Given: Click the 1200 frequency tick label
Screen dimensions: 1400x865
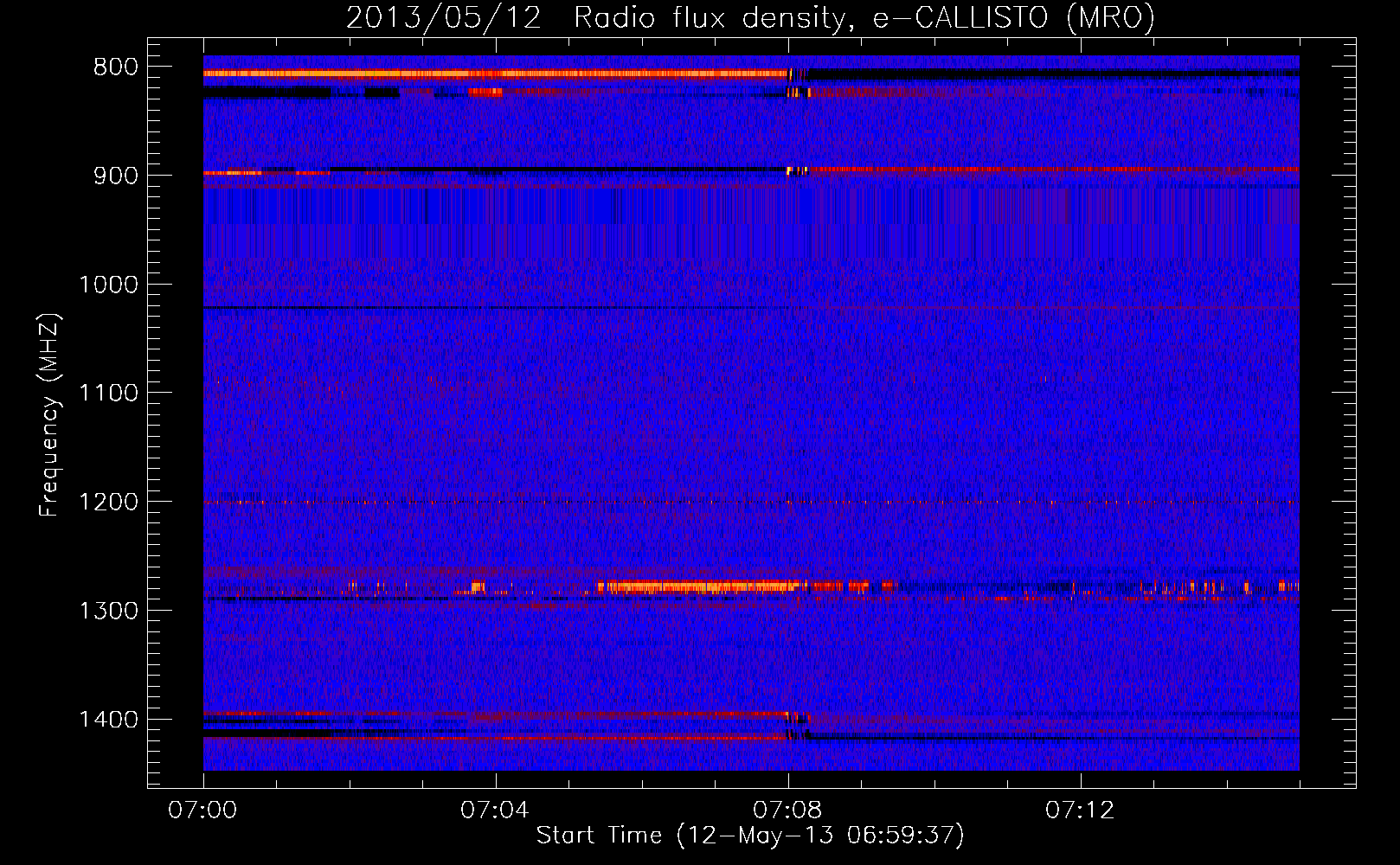Looking at the screenshot, I should [108, 503].
